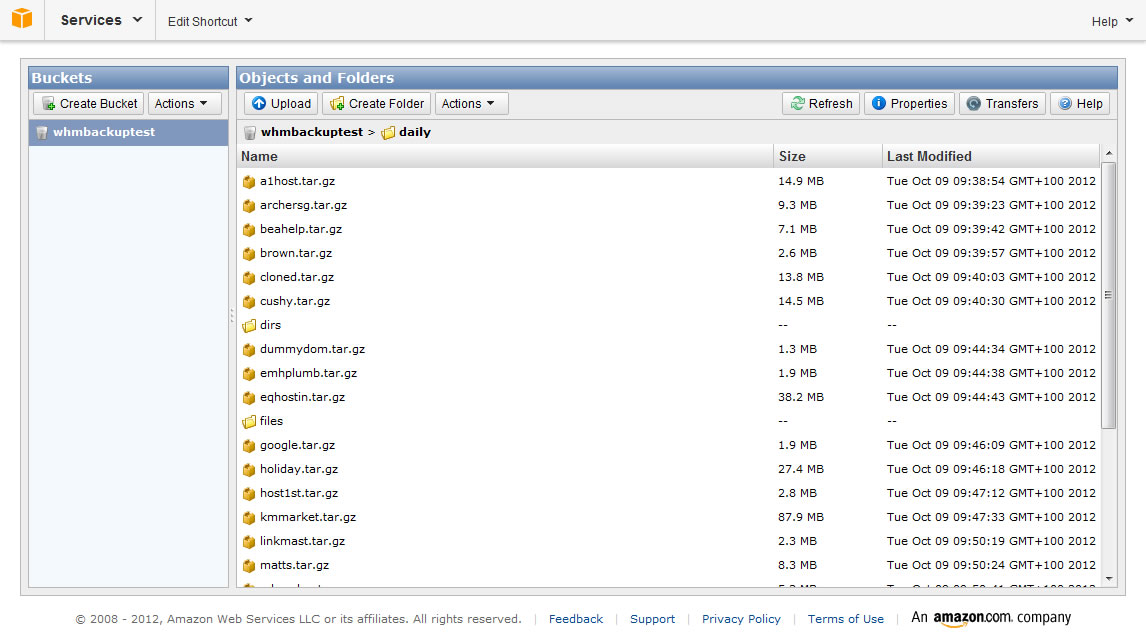
Task: Click folder icon beside dirs
Action: pos(248,325)
